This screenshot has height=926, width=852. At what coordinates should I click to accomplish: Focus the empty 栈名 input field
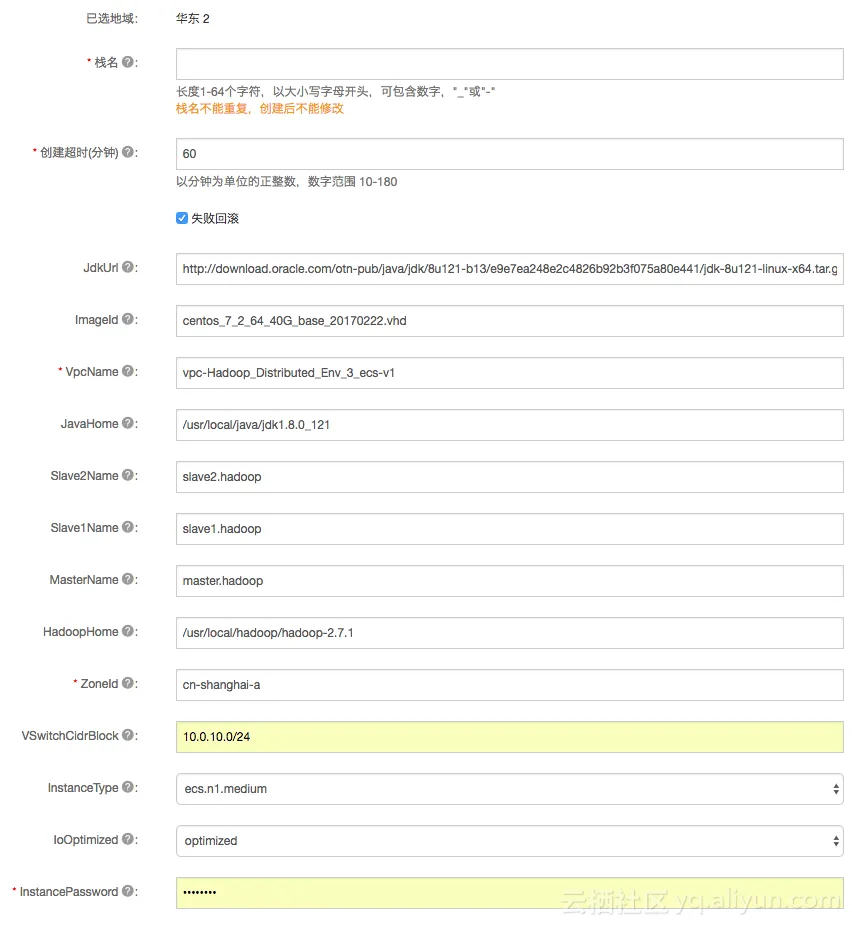(510, 64)
